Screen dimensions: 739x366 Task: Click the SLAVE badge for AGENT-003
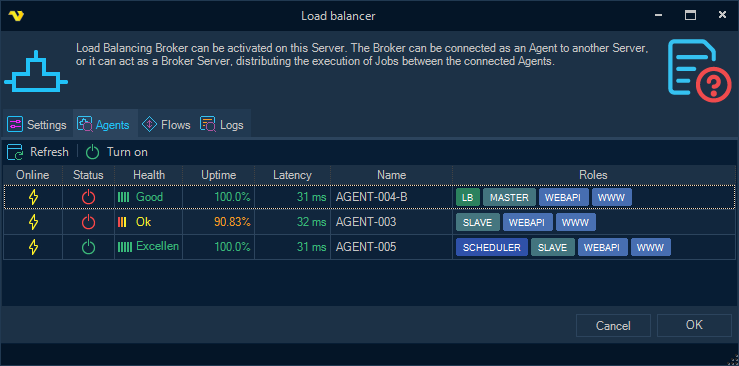tap(477, 222)
